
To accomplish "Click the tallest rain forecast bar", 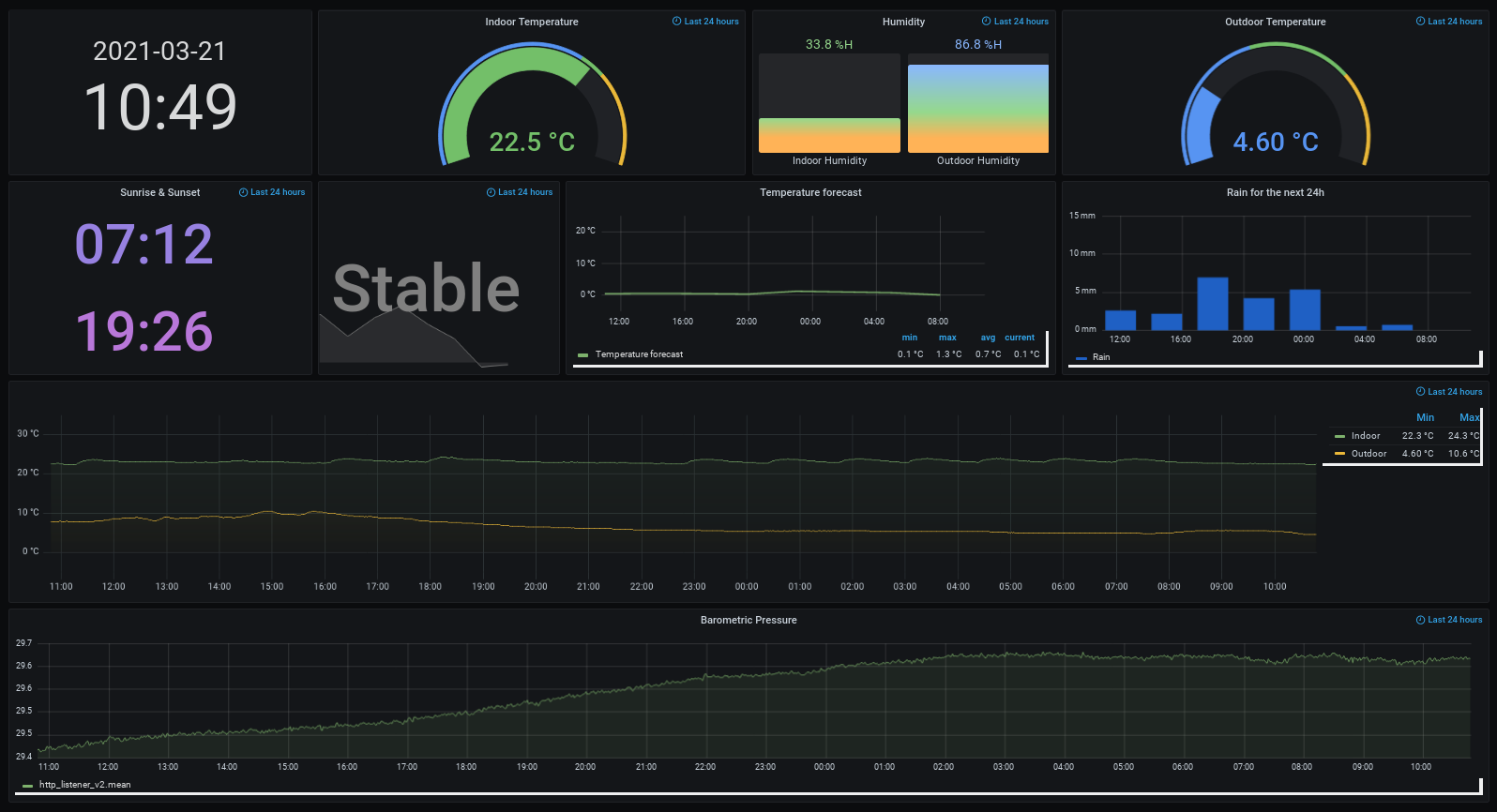I will [x=1213, y=303].
